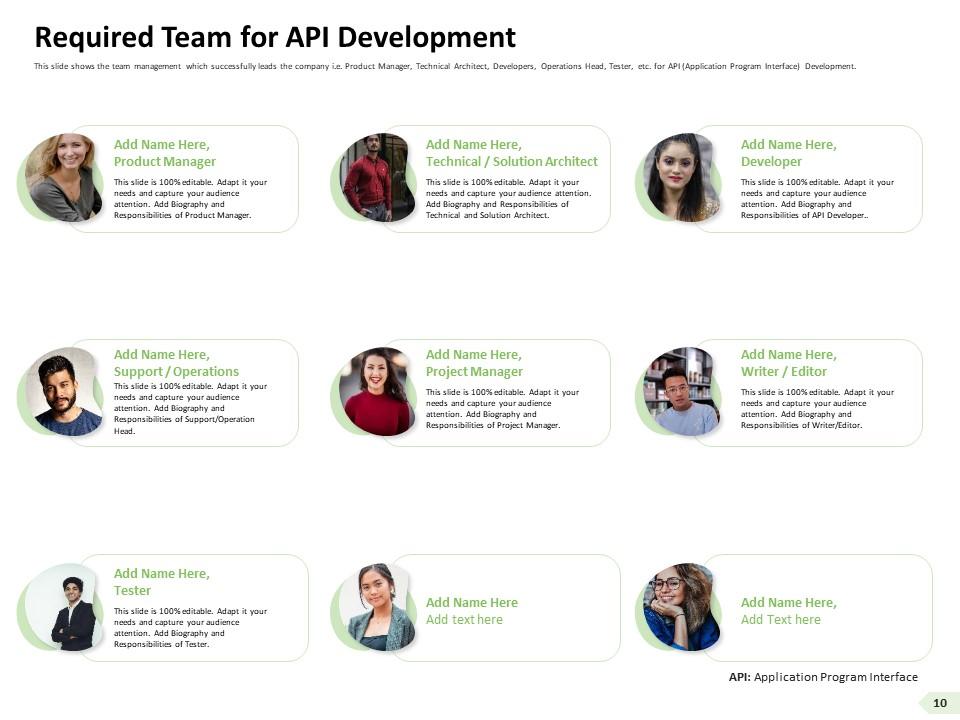Image resolution: width=960 pixels, height=720 pixels.
Task: Click the slide number 10 badge
Action: click(939, 704)
